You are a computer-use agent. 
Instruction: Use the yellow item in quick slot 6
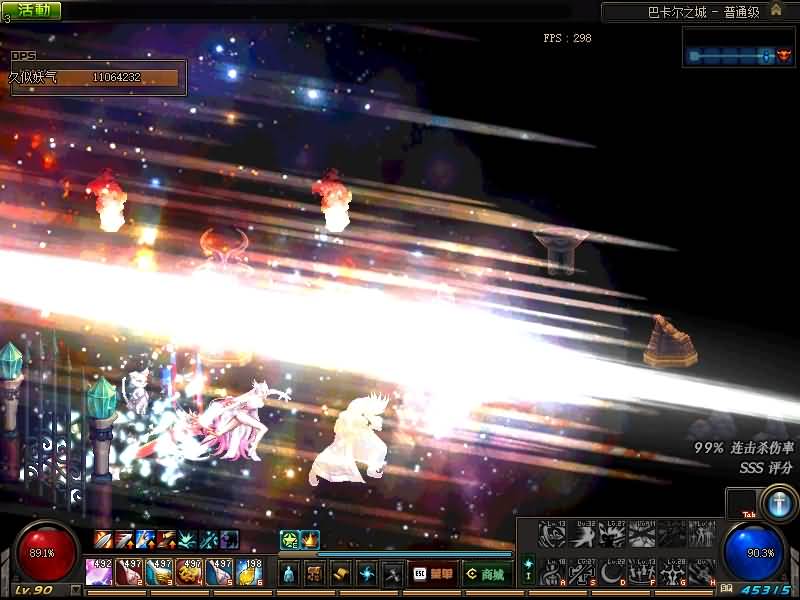point(250,571)
